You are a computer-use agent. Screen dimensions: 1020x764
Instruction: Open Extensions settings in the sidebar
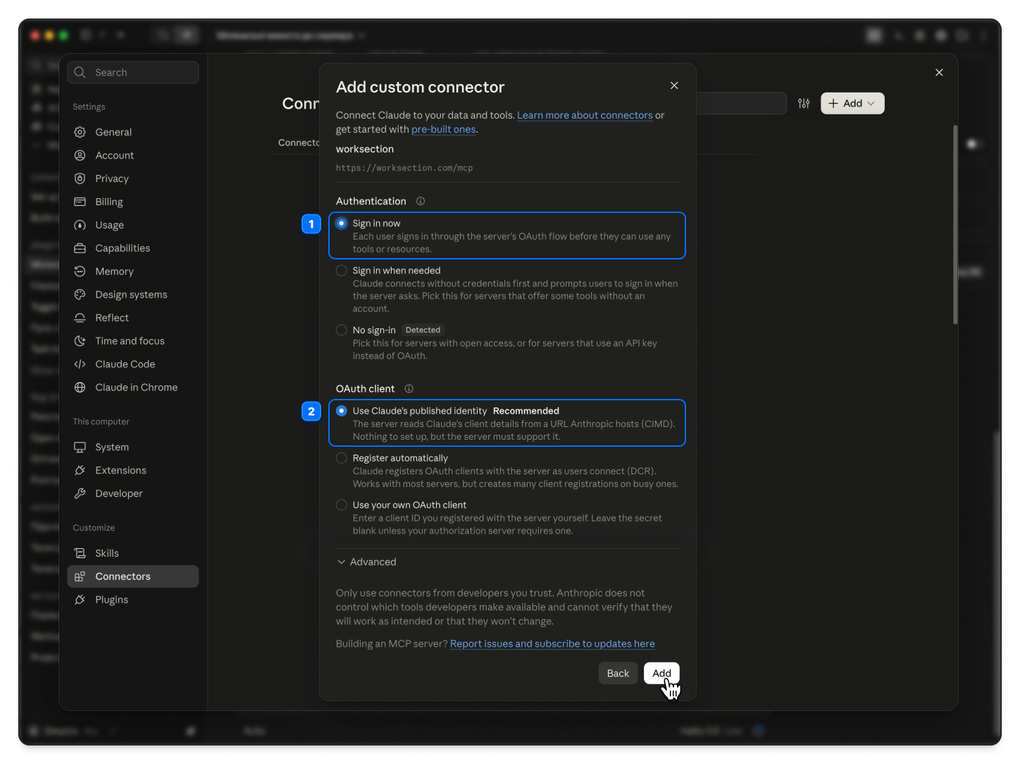pyautogui.click(x=133, y=471)
